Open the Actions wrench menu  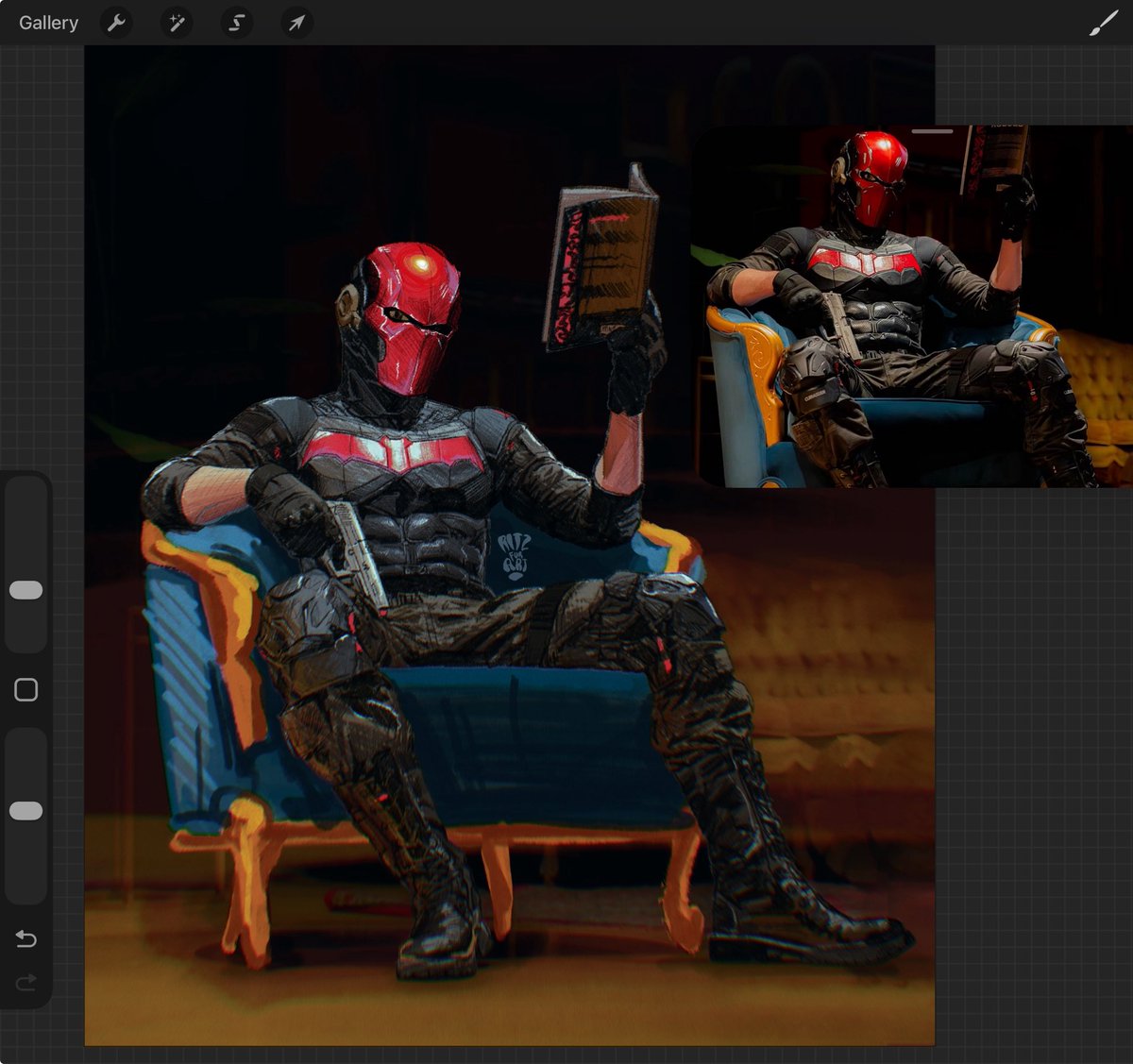[x=116, y=23]
